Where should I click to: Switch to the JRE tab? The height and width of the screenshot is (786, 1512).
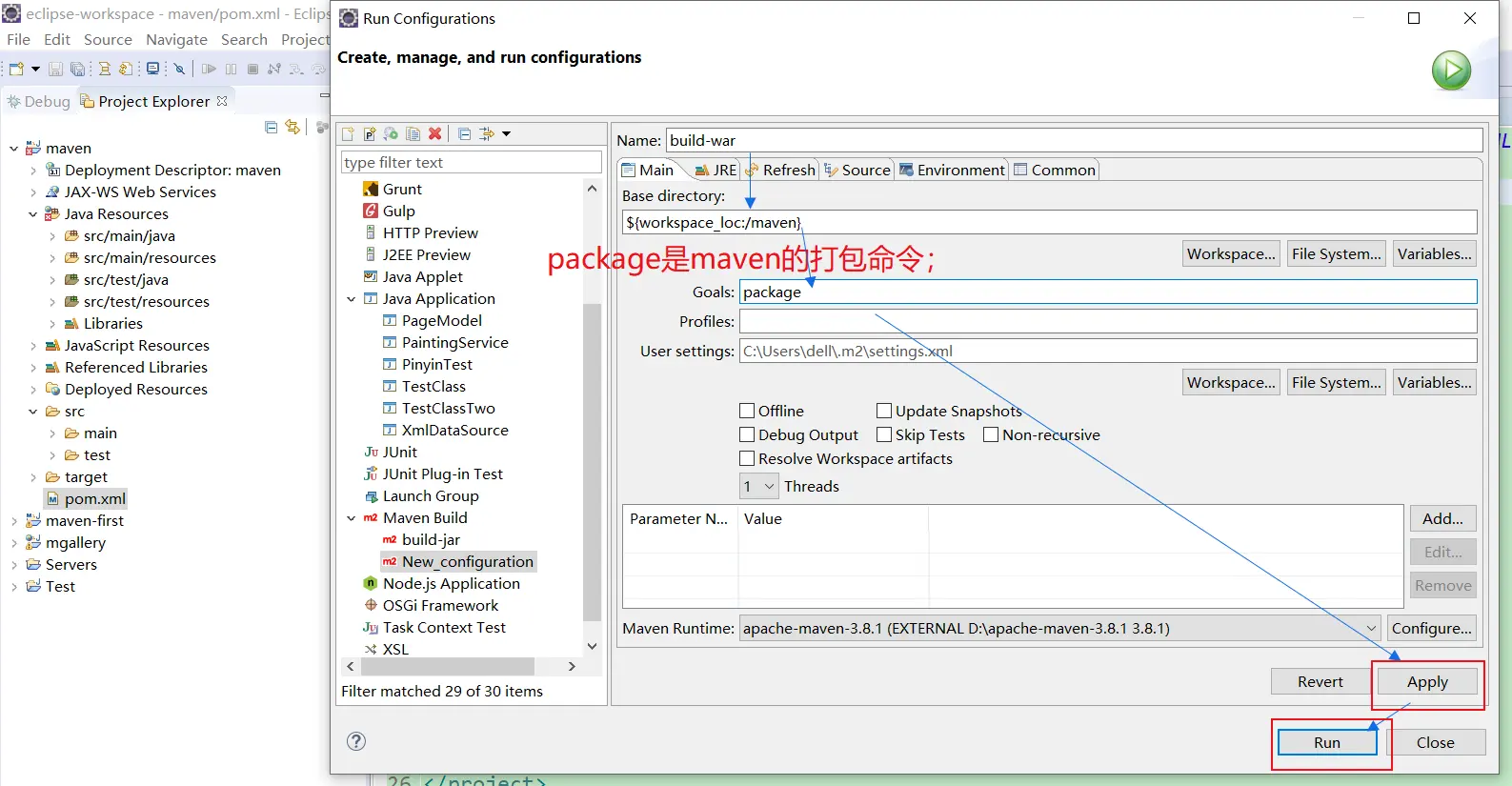[x=715, y=171]
